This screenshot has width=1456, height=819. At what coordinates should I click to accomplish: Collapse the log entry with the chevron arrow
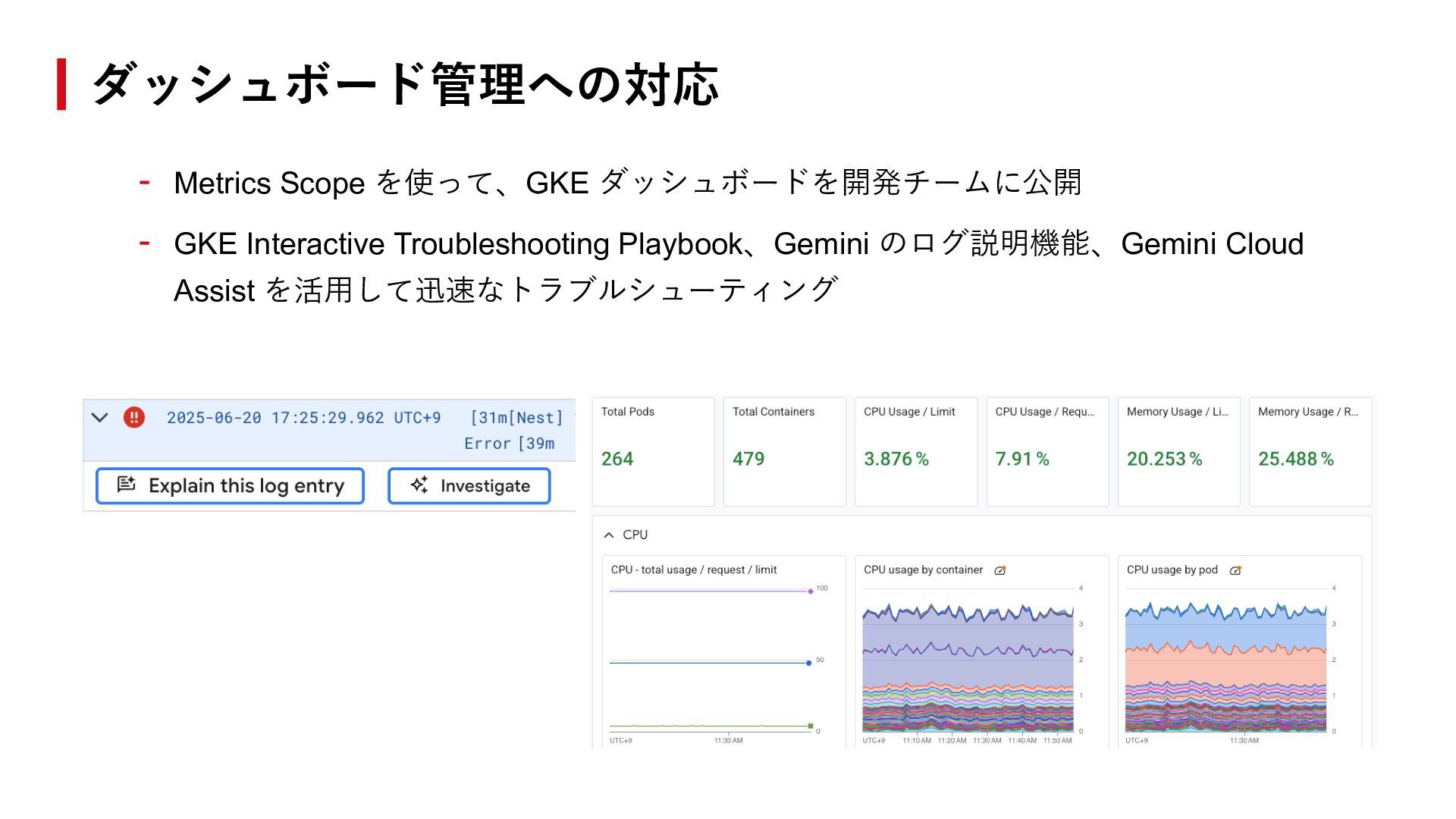pos(99,417)
